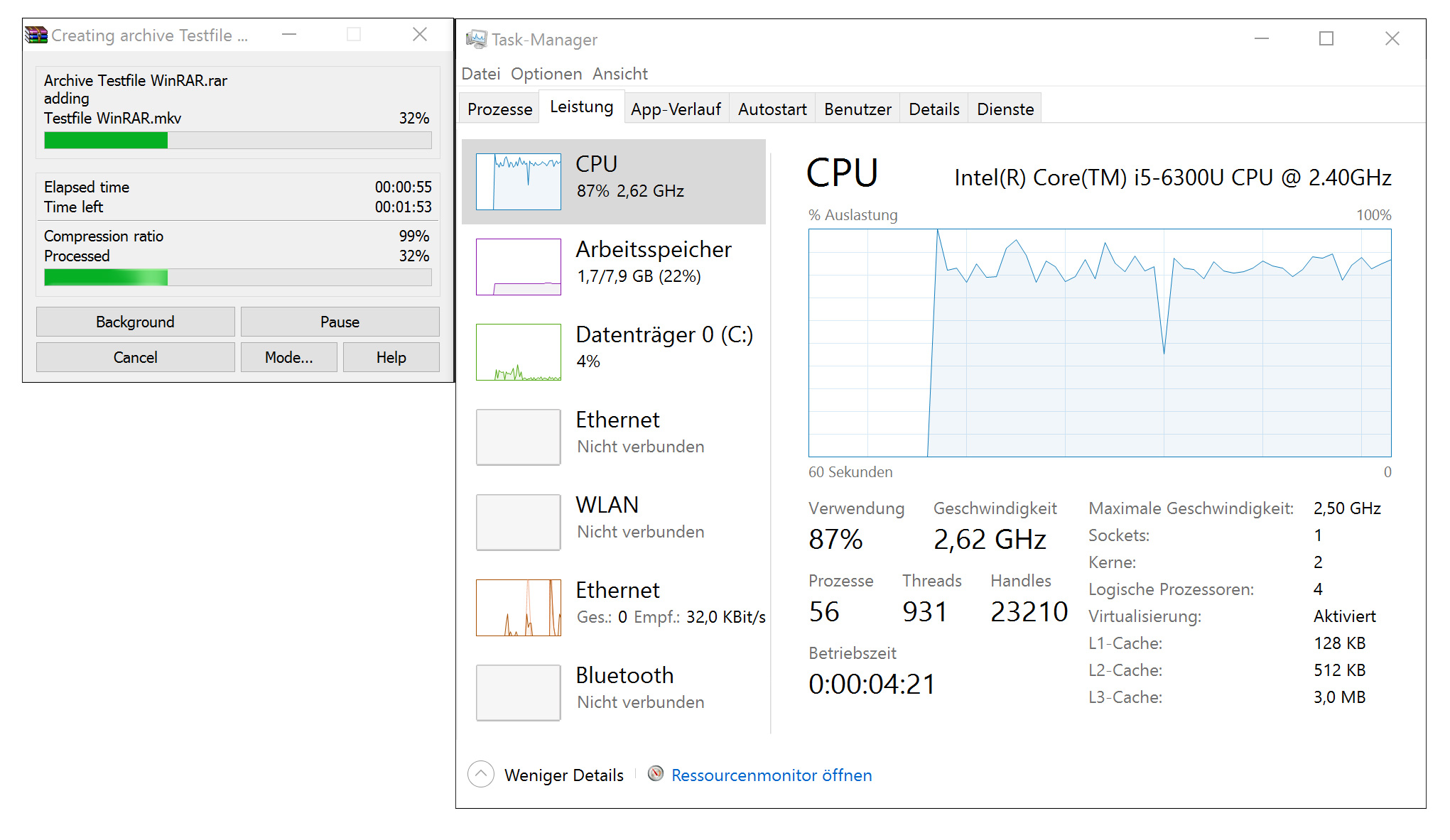
Task: Select the disconnected Ethernet adapter entry
Action: pos(614,437)
